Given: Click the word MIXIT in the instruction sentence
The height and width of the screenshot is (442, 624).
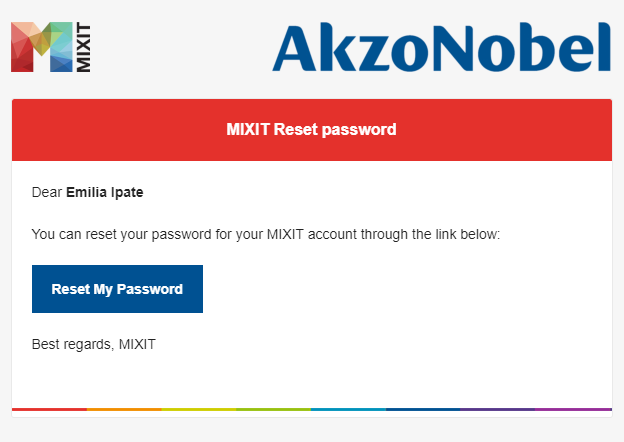Looking at the screenshot, I should click(285, 234).
